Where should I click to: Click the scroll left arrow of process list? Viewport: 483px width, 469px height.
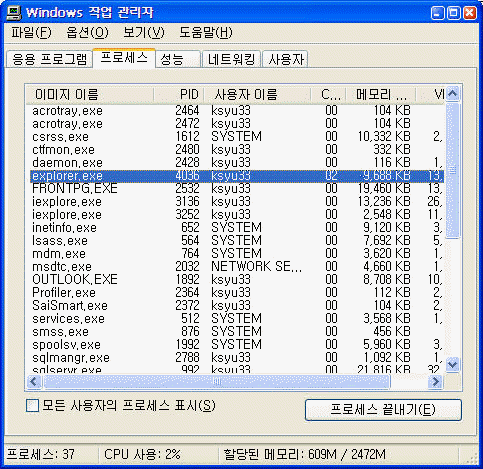click(x=34, y=382)
